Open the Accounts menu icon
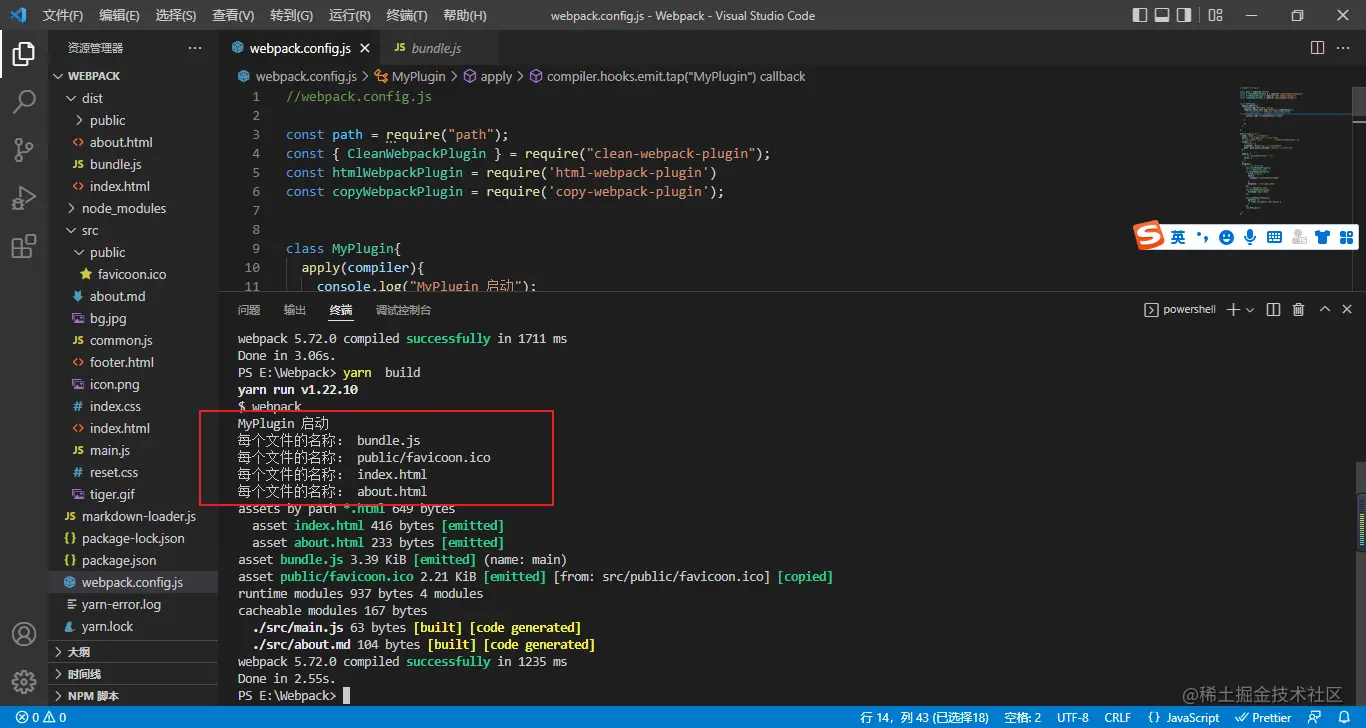1366x728 pixels. tap(24, 634)
